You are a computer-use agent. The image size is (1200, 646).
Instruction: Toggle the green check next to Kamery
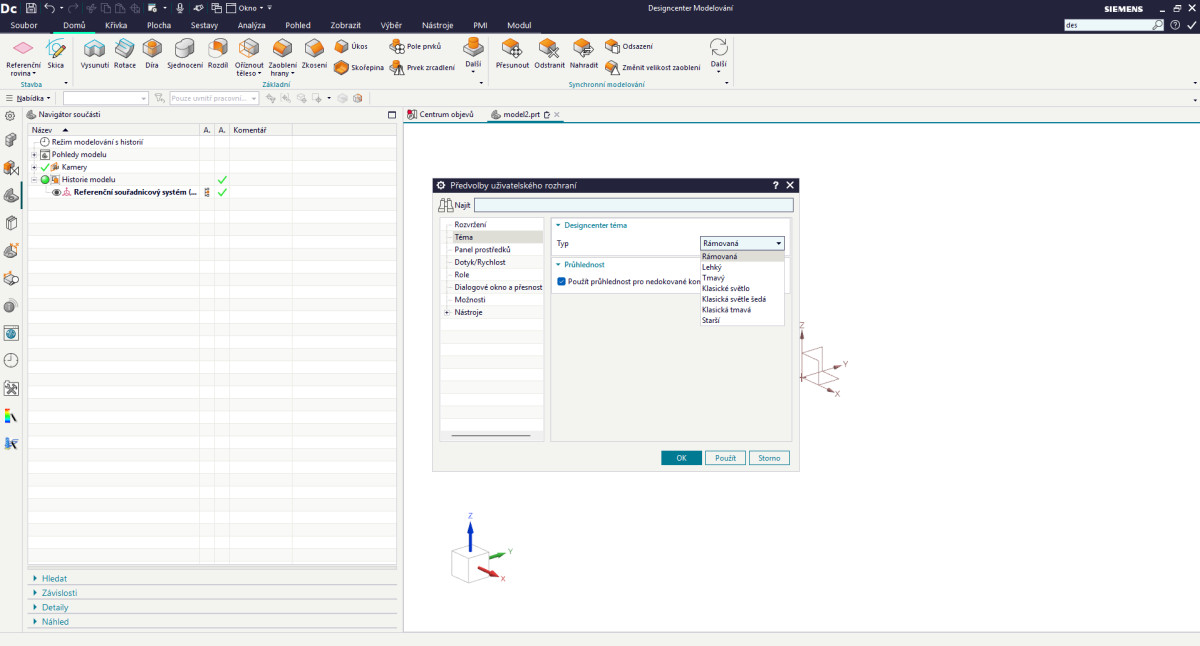pos(45,167)
